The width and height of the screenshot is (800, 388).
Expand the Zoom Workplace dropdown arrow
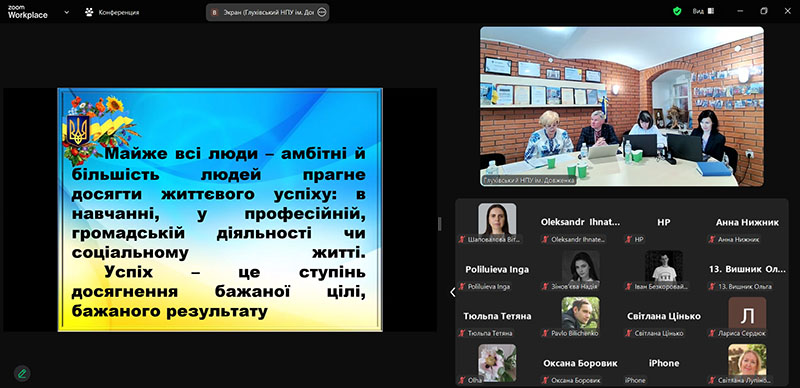[x=66, y=12]
